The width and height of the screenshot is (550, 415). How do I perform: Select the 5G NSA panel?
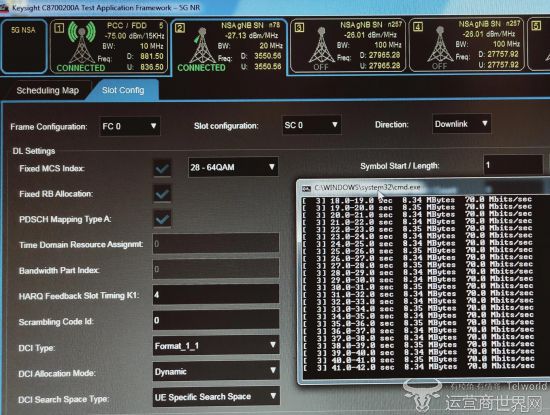(24, 46)
